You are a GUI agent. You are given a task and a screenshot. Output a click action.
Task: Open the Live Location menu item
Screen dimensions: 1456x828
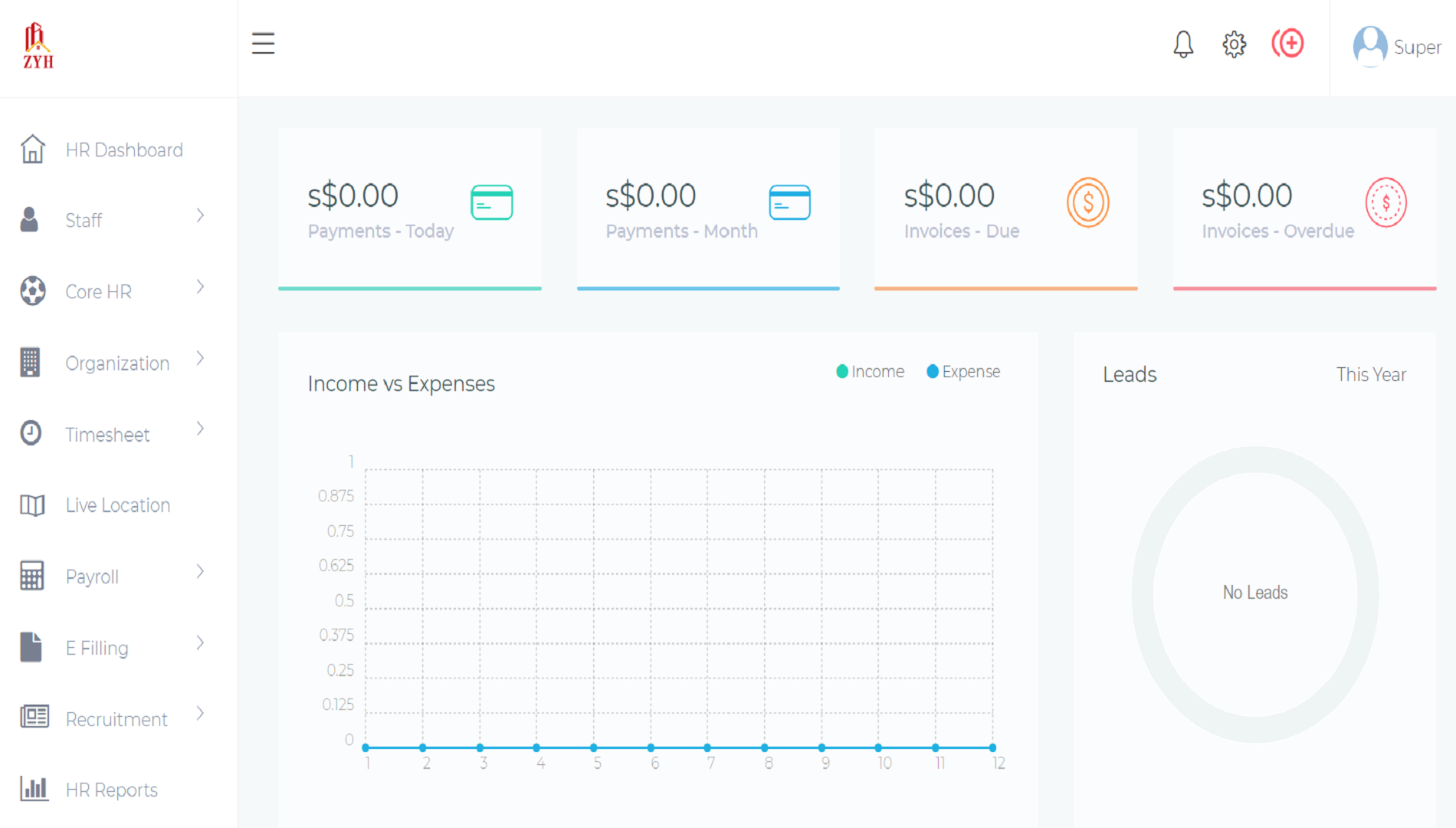point(118,505)
